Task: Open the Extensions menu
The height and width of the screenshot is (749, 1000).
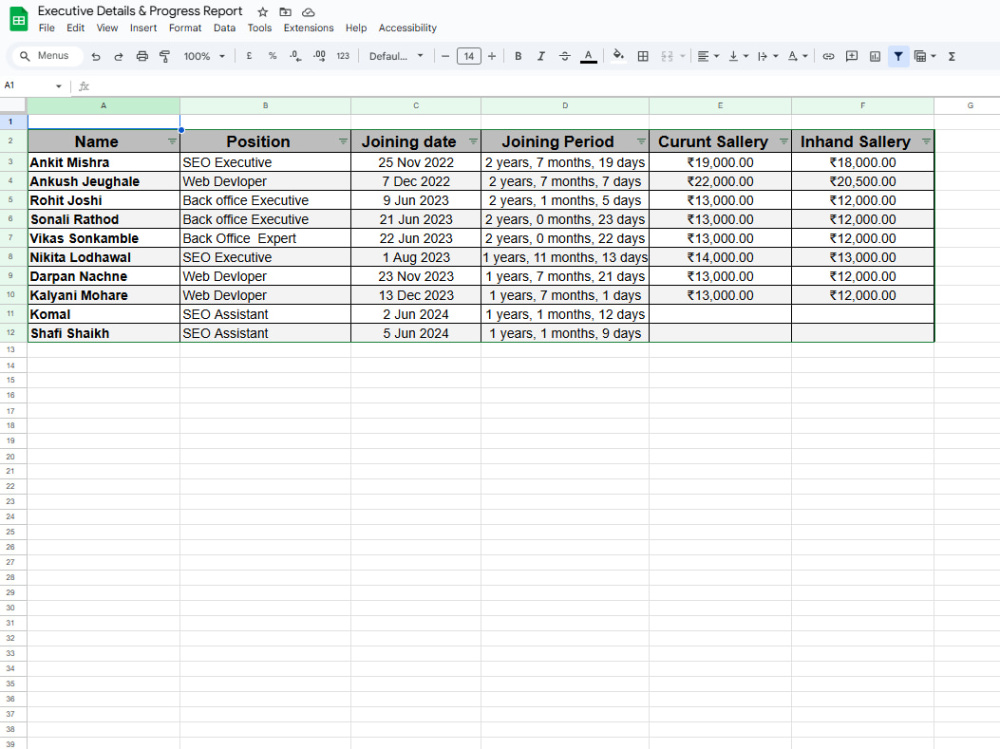Action: point(309,28)
